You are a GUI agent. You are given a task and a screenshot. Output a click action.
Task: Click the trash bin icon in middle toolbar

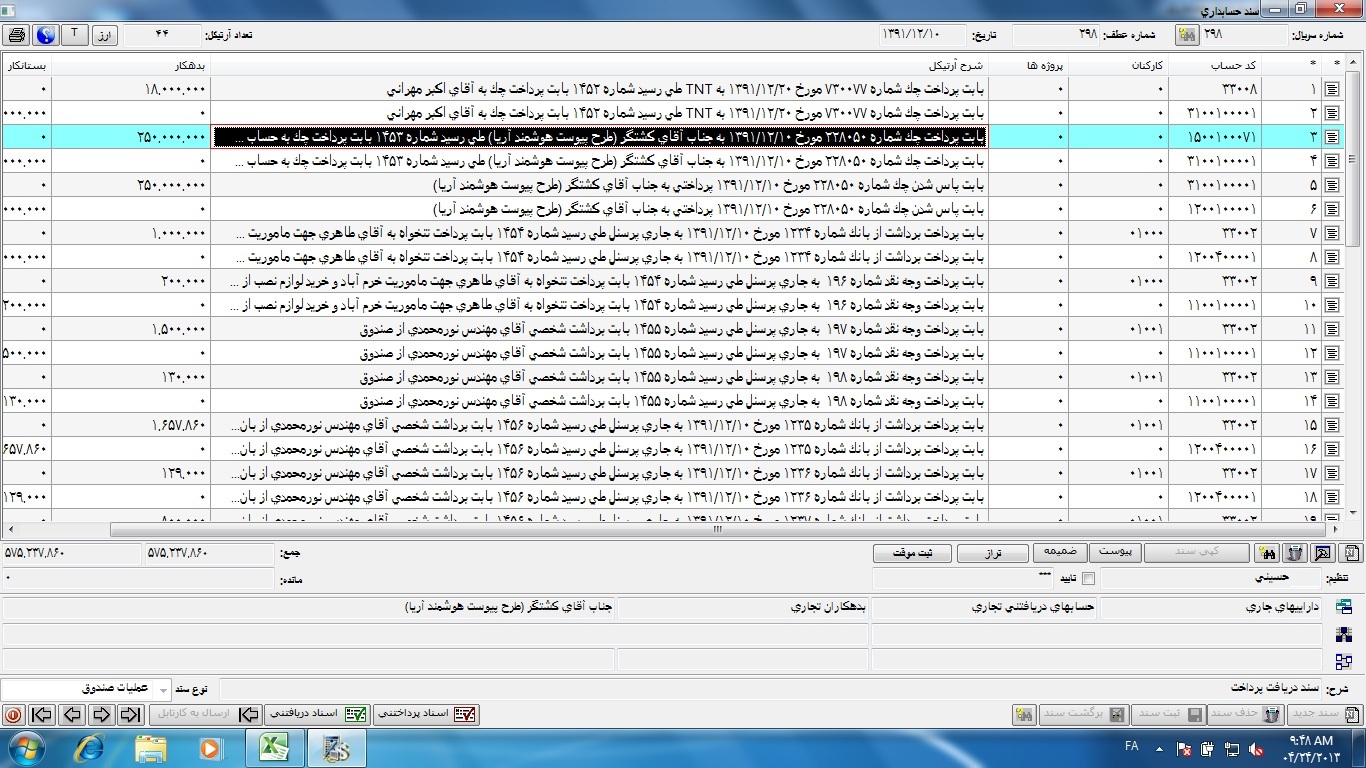pyautogui.click(x=1295, y=553)
